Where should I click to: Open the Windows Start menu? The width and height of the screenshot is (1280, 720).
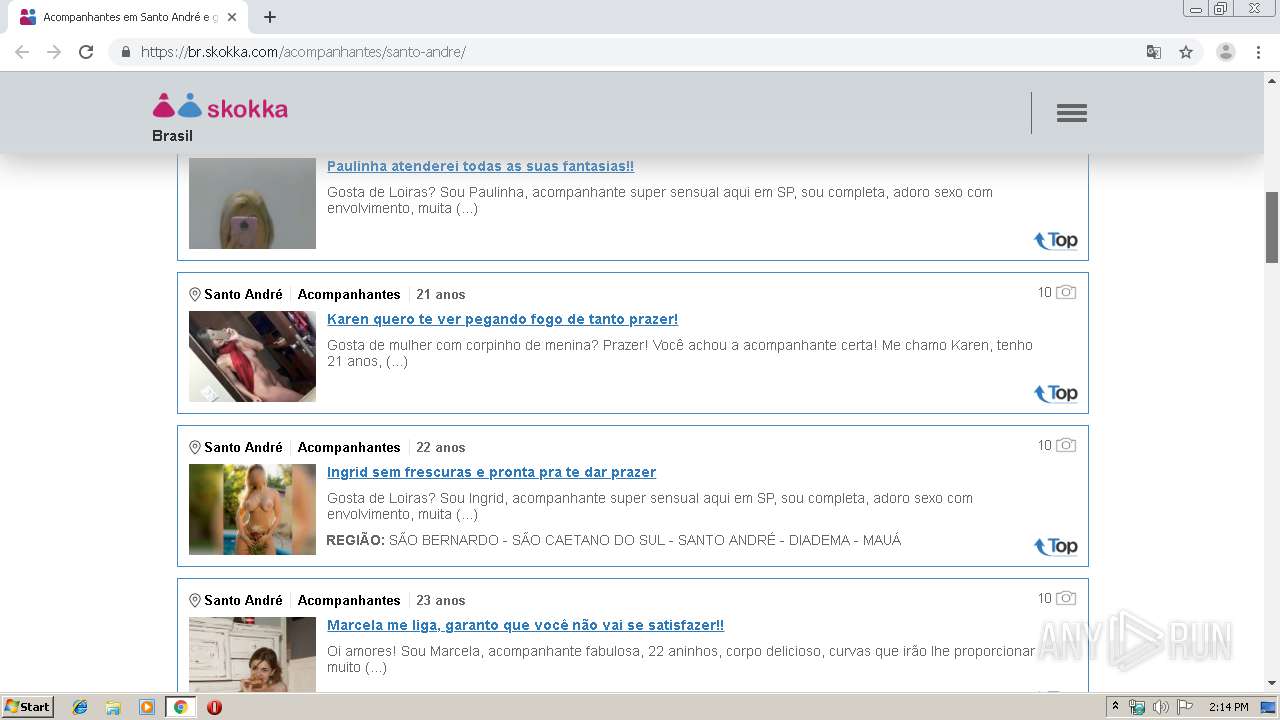point(28,707)
